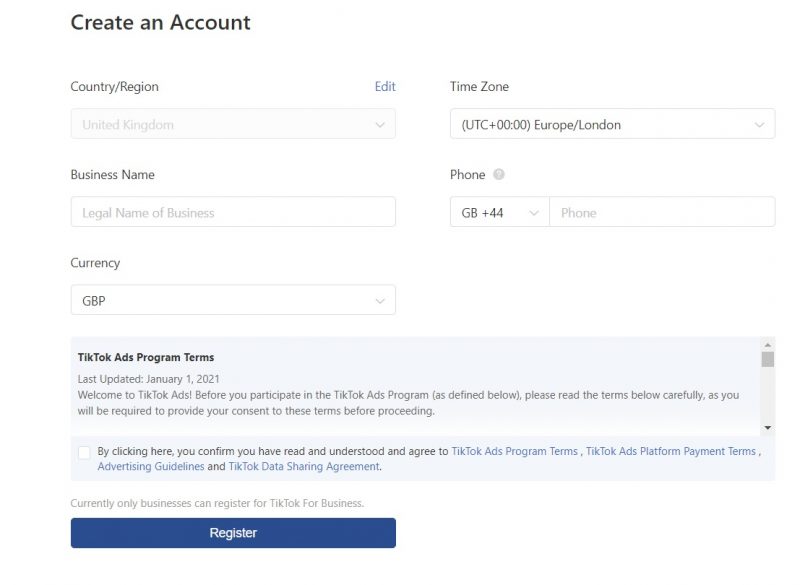800x585 pixels.
Task: Click the Edit link for Country/Region
Action: [x=385, y=87]
